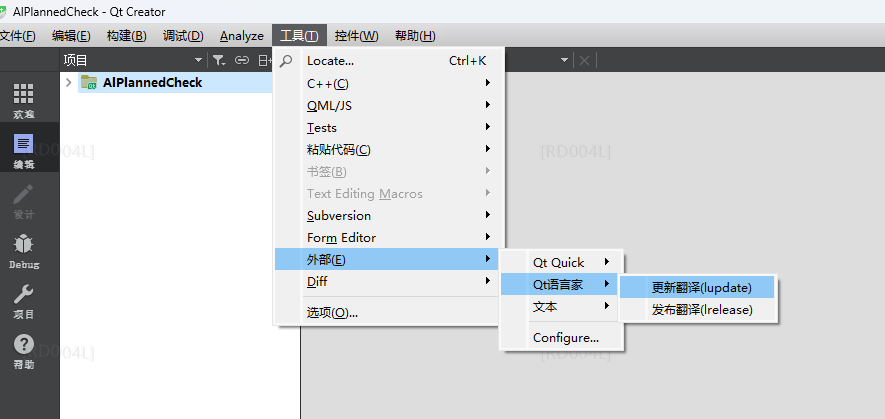Run 发布翻译(lrelease)

point(698,309)
